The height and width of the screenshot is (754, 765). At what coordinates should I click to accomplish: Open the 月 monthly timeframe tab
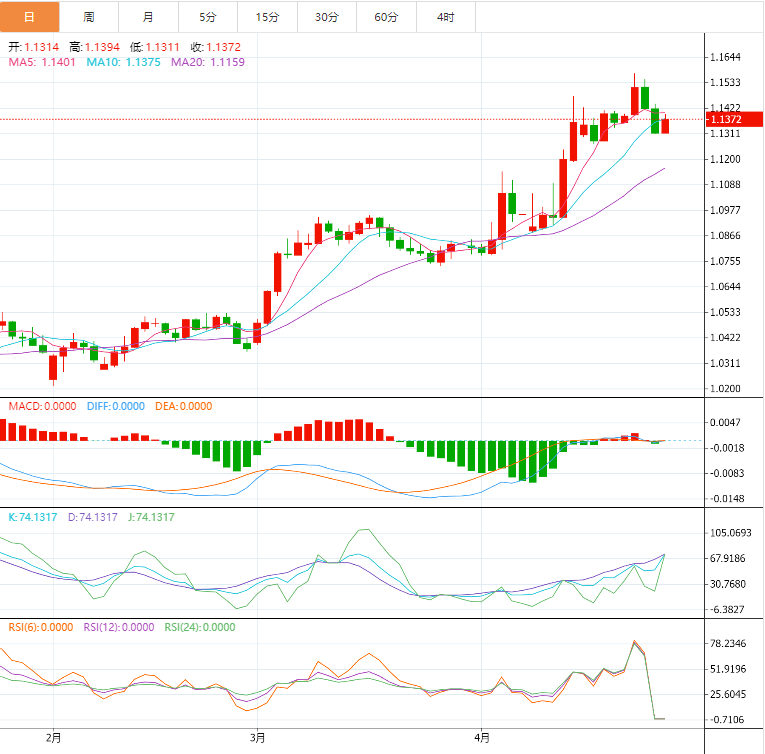[148, 17]
